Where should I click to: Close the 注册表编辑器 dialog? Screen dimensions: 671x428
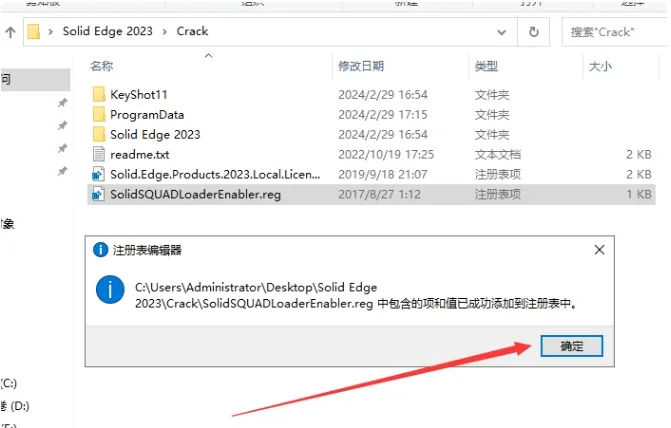coord(599,250)
